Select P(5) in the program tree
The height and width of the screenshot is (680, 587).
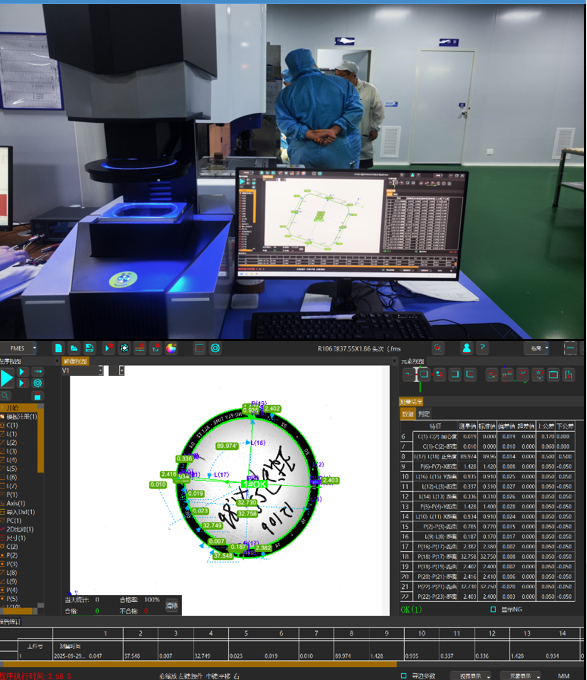12,599
